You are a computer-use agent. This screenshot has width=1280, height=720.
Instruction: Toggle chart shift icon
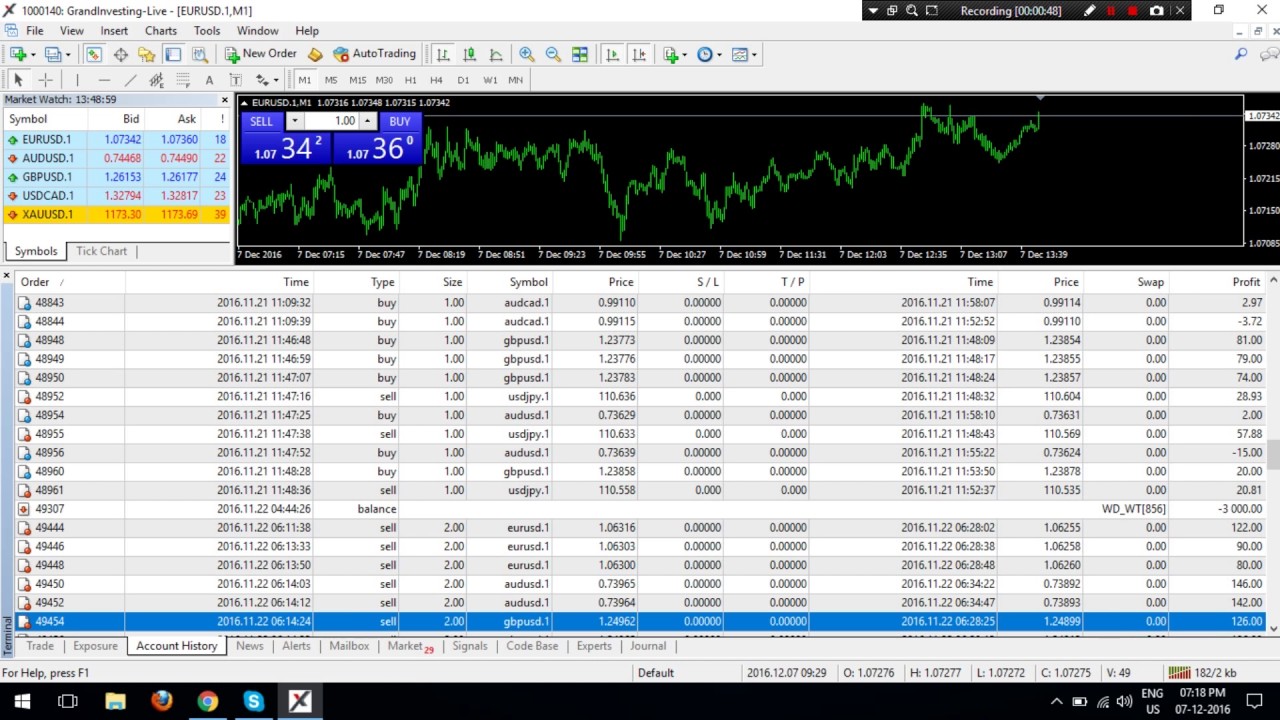639,55
